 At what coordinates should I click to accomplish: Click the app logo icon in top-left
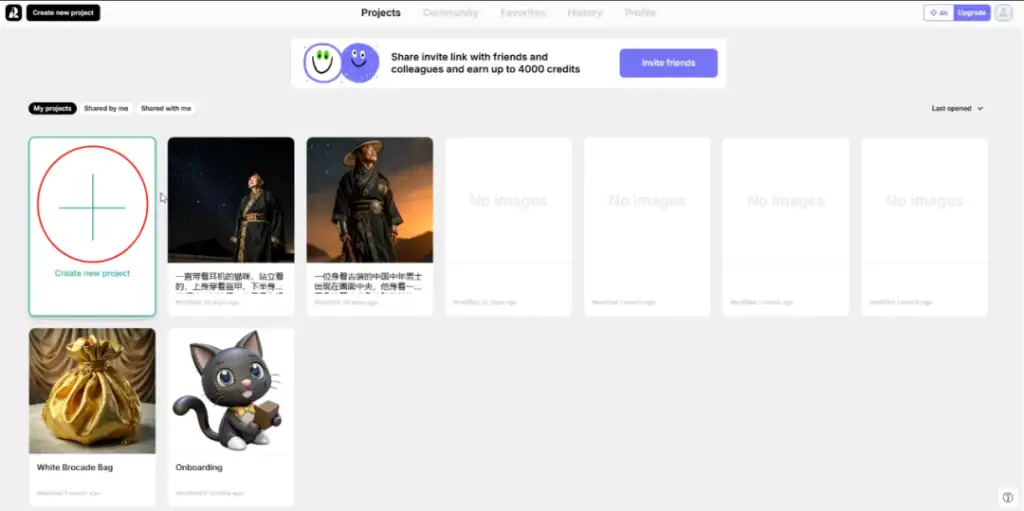[x=14, y=13]
